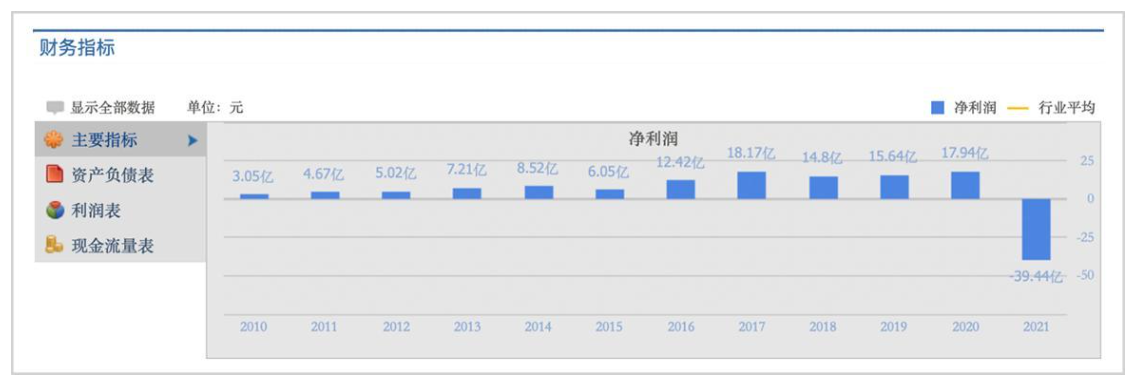
Task: Toggle the 行业平均 yellow legend line
Action: coord(1016,108)
